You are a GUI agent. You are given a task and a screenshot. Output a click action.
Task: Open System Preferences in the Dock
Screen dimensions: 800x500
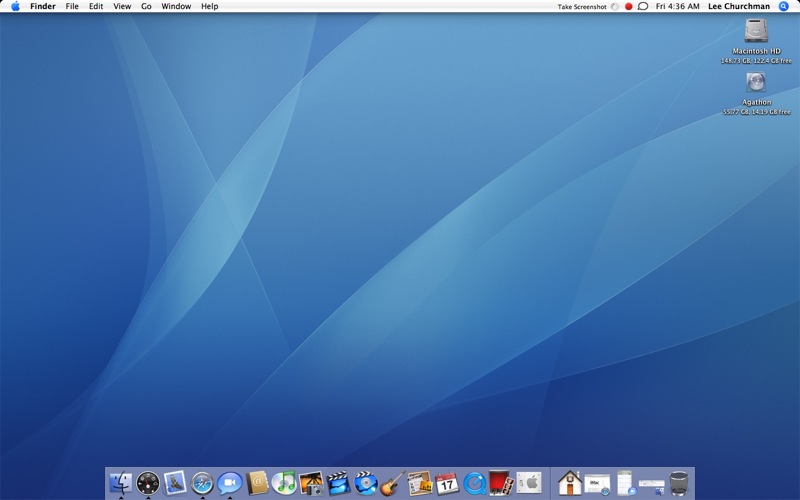tap(529, 483)
